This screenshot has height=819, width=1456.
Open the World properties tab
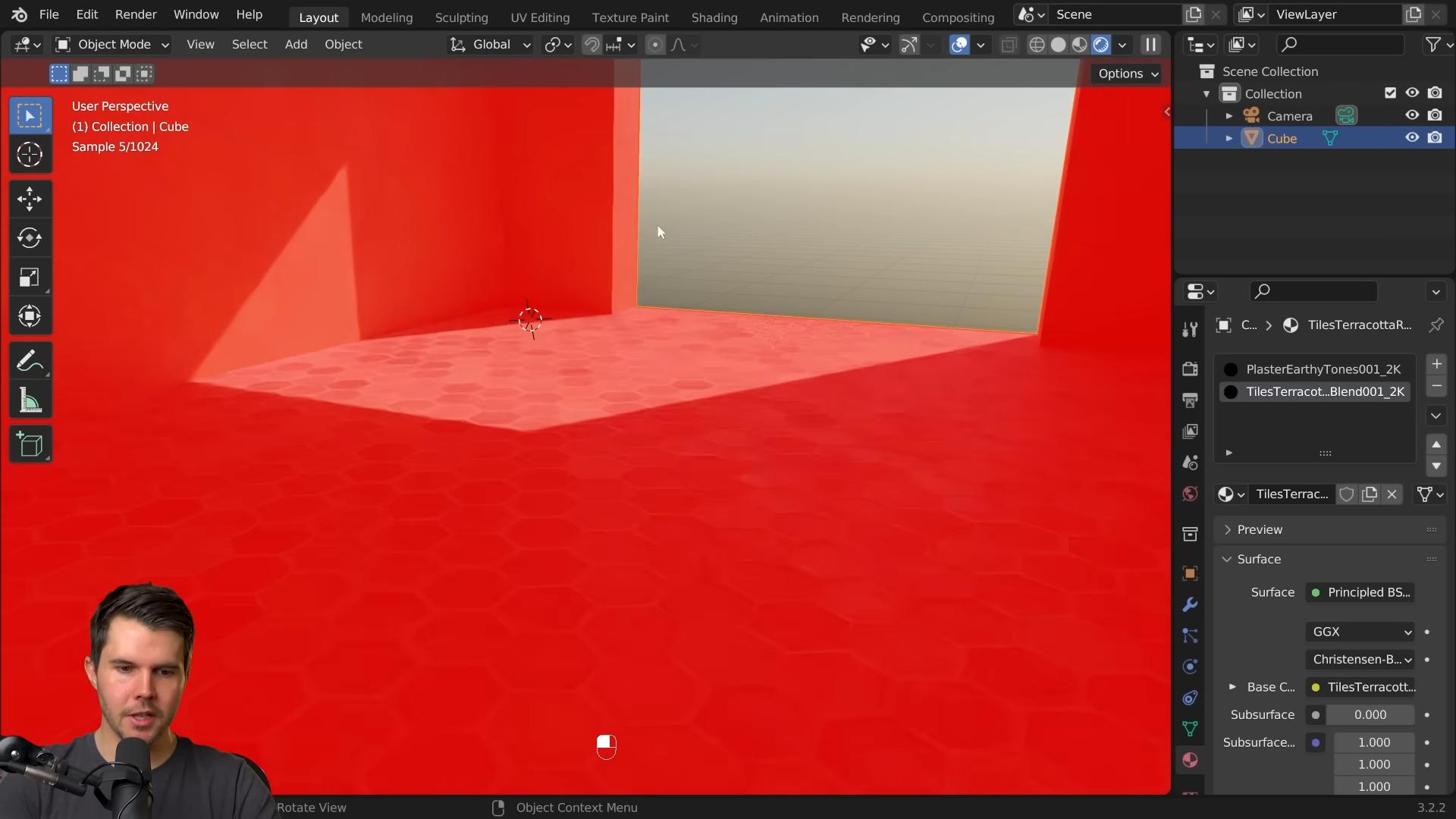pos(1190,494)
